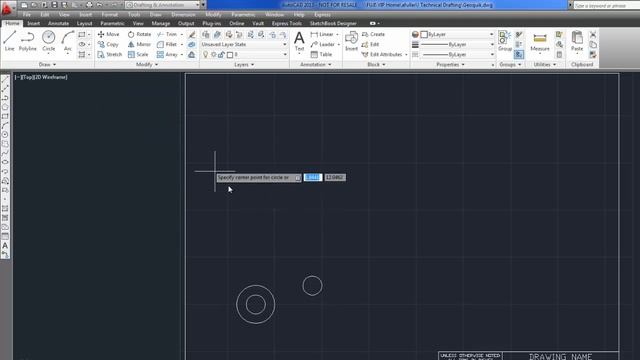Viewport: 640px width, 360px height.
Task: Open the ByLayer lineweight dropdown
Action: pyautogui.click(x=458, y=44)
